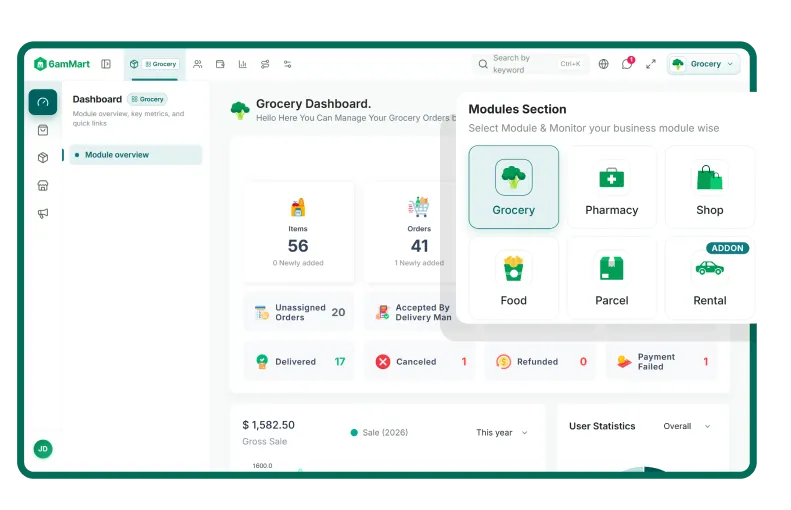Open the settings sliders icon left of the last icon in the top navigation
791x510 pixels.
(x=265, y=64)
